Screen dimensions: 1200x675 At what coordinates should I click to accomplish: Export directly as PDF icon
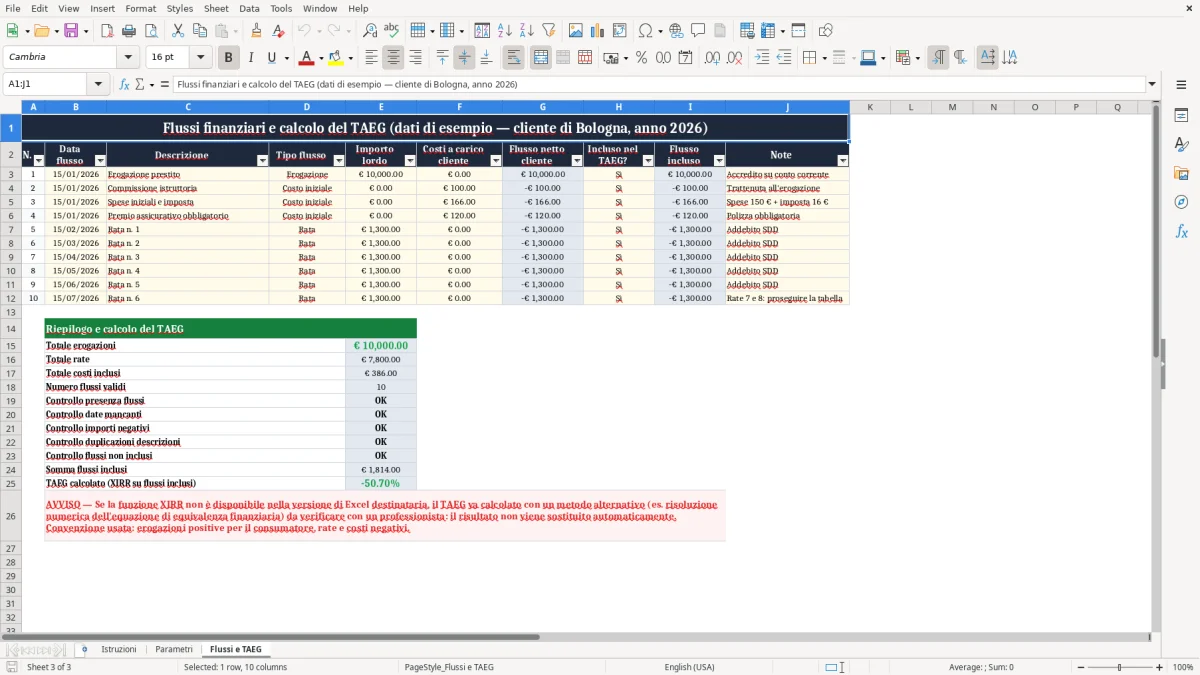107,31
